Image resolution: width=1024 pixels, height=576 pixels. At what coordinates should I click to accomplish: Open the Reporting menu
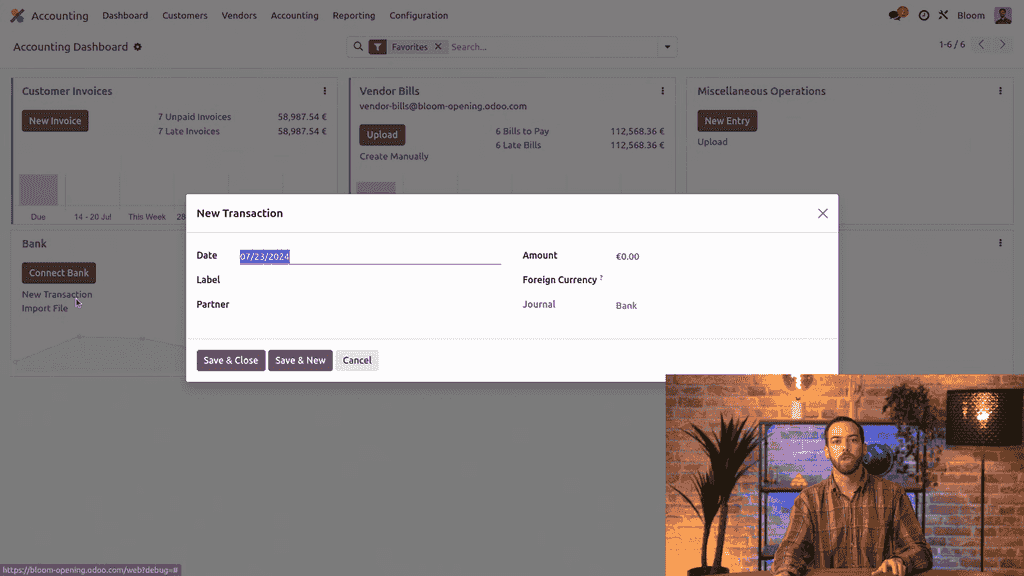tap(354, 15)
